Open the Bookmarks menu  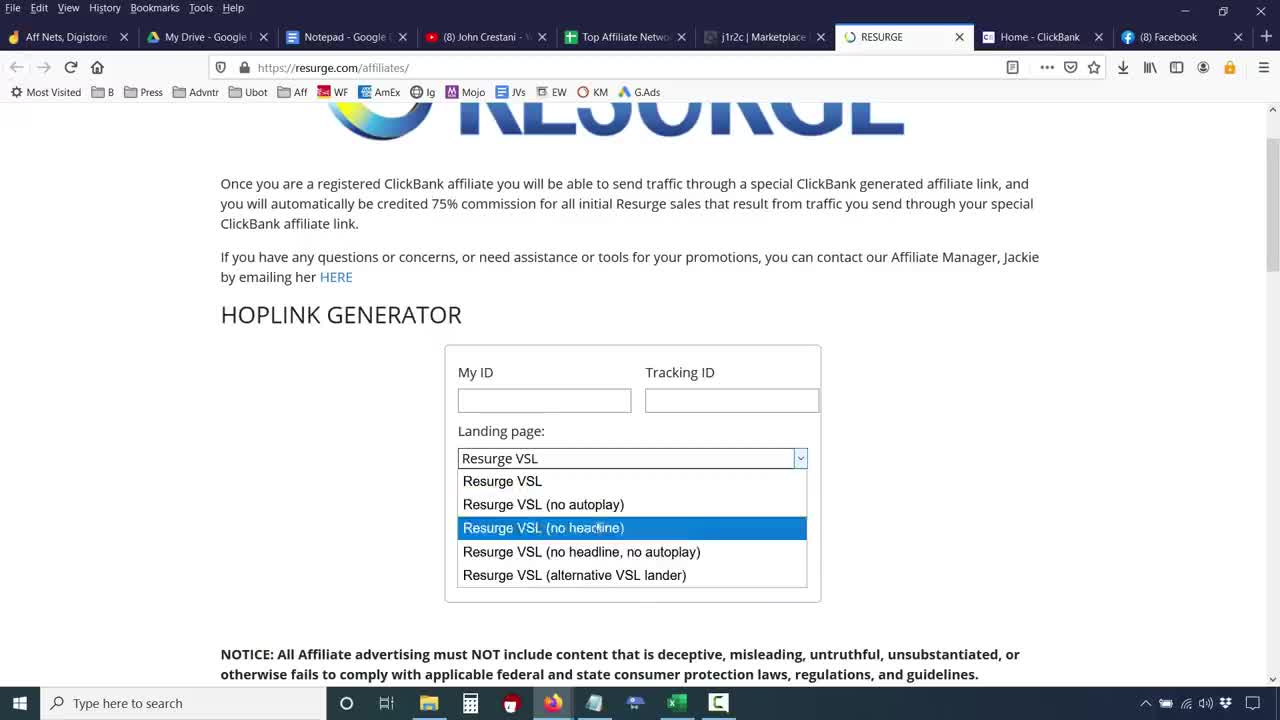pyautogui.click(x=155, y=8)
